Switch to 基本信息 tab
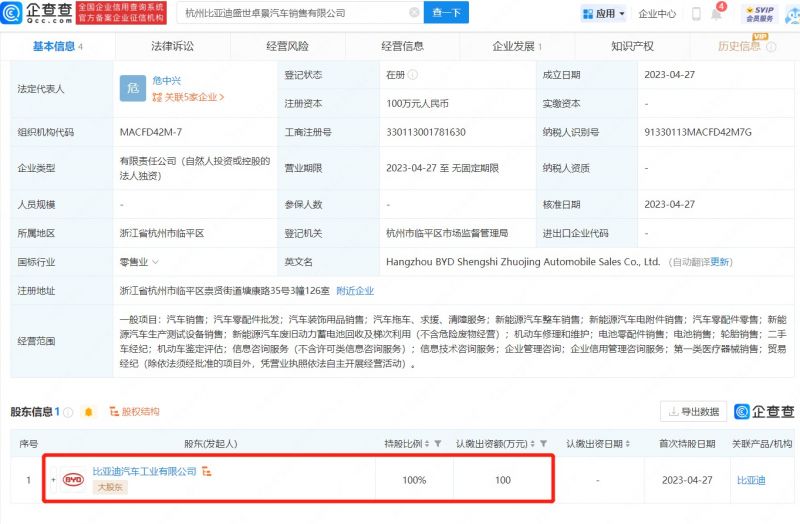Viewport: 800px width, 524px height. click(57, 46)
